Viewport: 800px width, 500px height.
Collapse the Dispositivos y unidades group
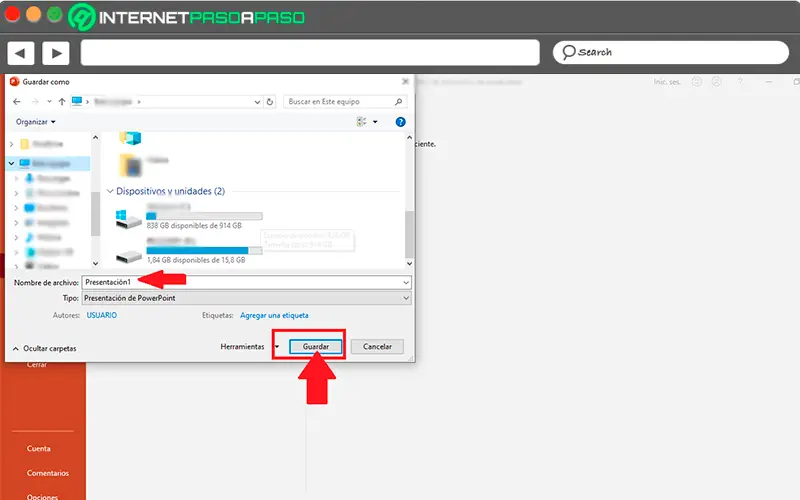point(110,191)
